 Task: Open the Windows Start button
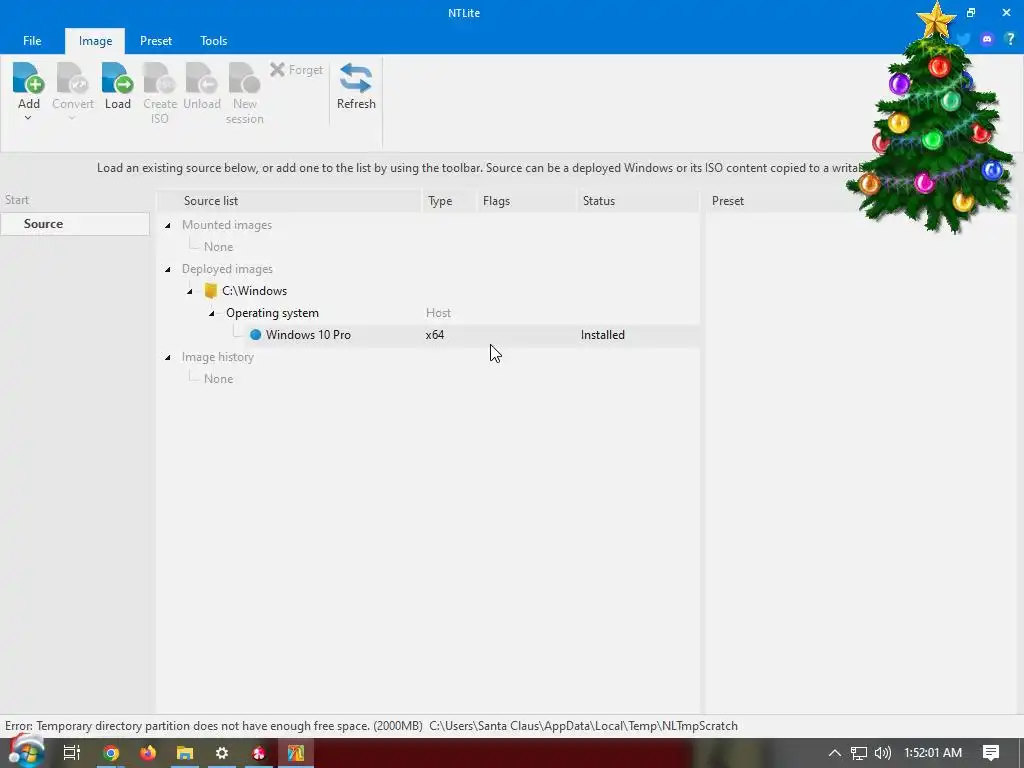click(x=25, y=752)
